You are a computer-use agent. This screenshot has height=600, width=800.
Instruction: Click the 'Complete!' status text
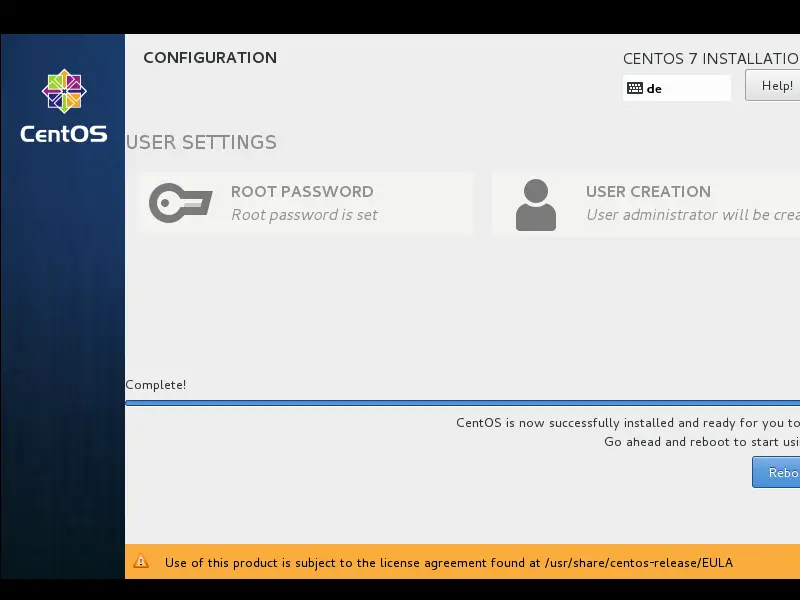156,385
